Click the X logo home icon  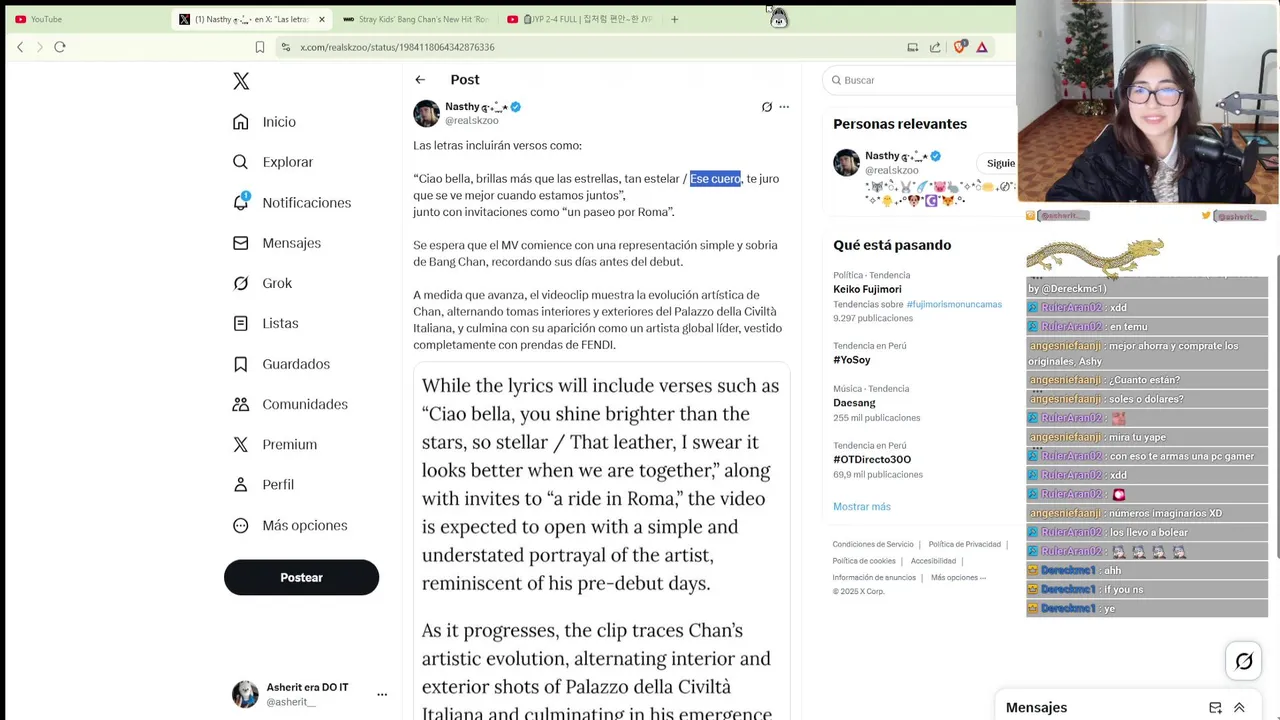pos(241,81)
